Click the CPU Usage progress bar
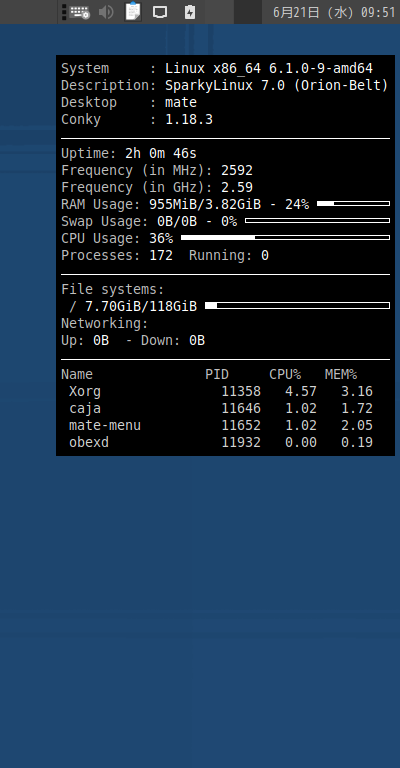 point(285,238)
